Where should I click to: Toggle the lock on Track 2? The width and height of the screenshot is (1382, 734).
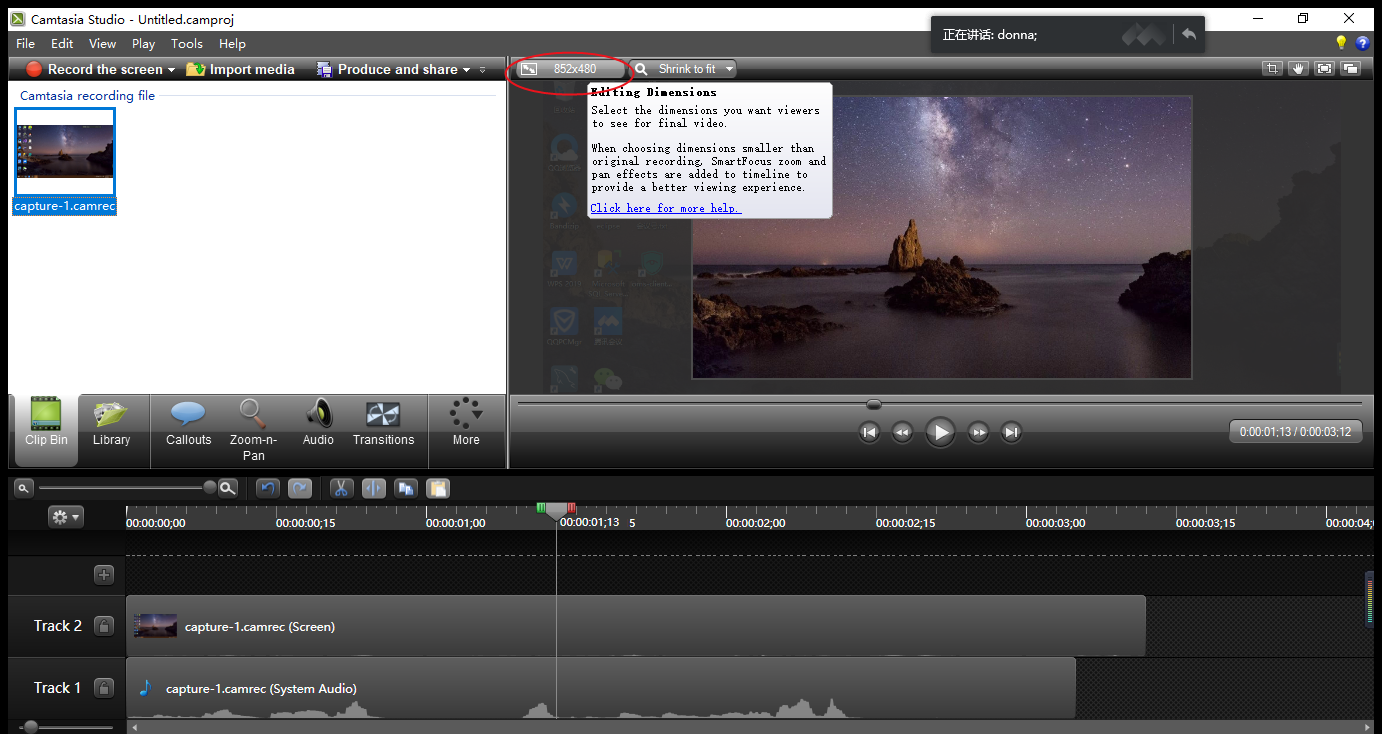pyautogui.click(x=103, y=626)
